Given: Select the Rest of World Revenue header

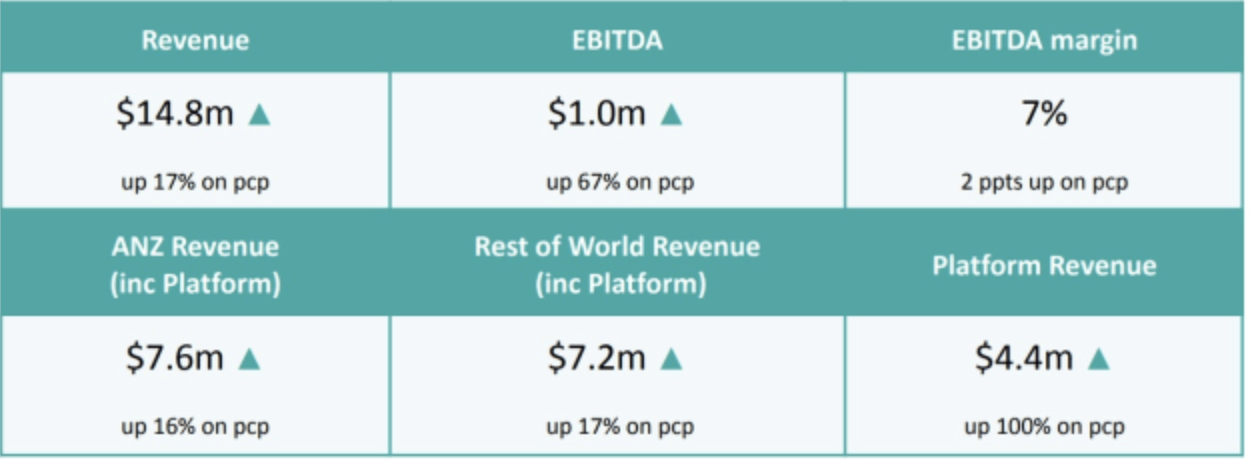Looking at the screenshot, I should click(618, 264).
